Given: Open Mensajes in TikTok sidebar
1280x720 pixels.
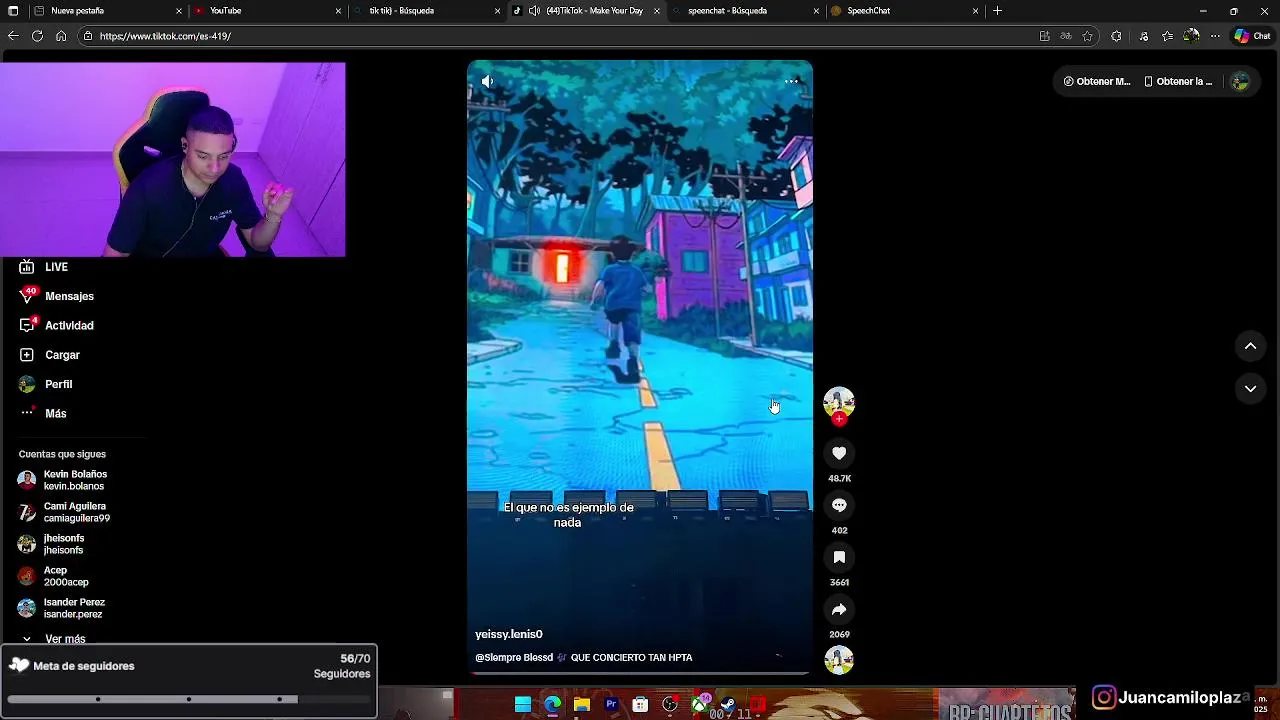Looking at the screenshot, I should (x=57, y=296).
